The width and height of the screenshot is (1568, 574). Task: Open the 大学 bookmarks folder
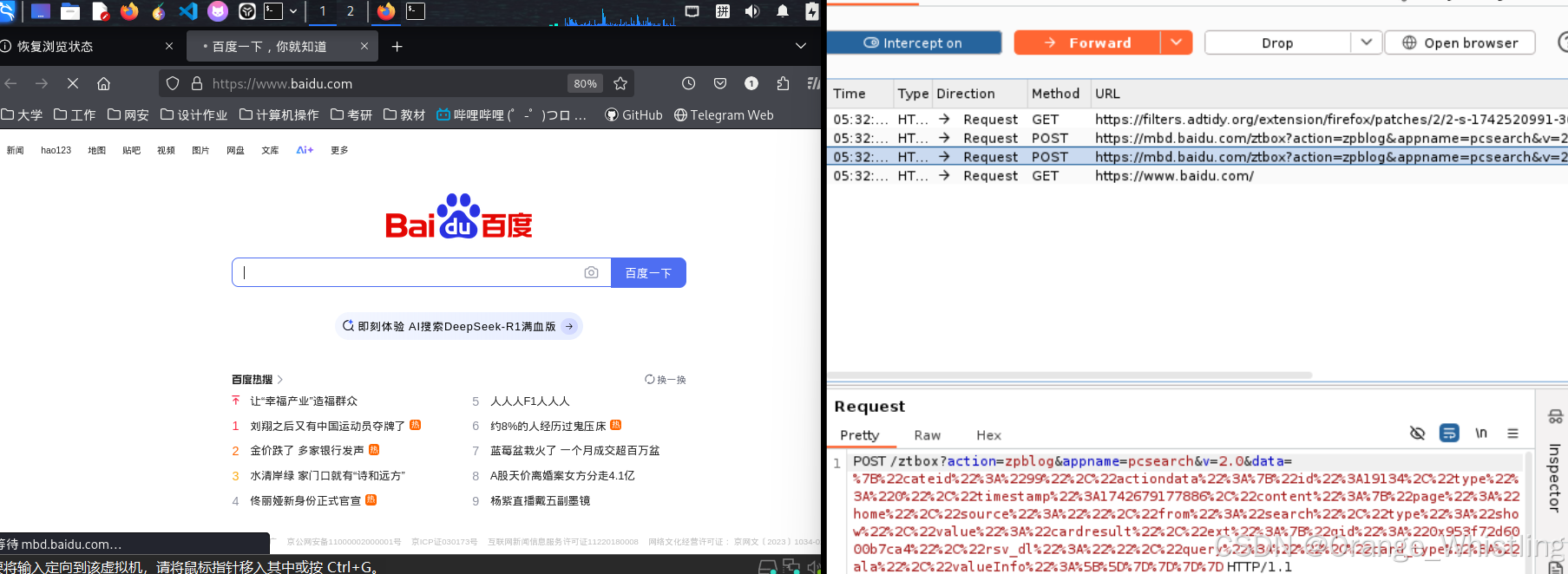[23, 114]
